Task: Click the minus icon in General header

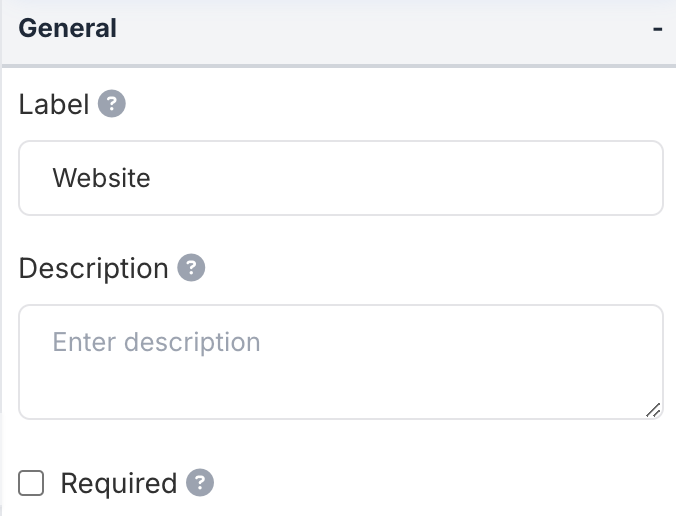Action: (x=657, y=29)
